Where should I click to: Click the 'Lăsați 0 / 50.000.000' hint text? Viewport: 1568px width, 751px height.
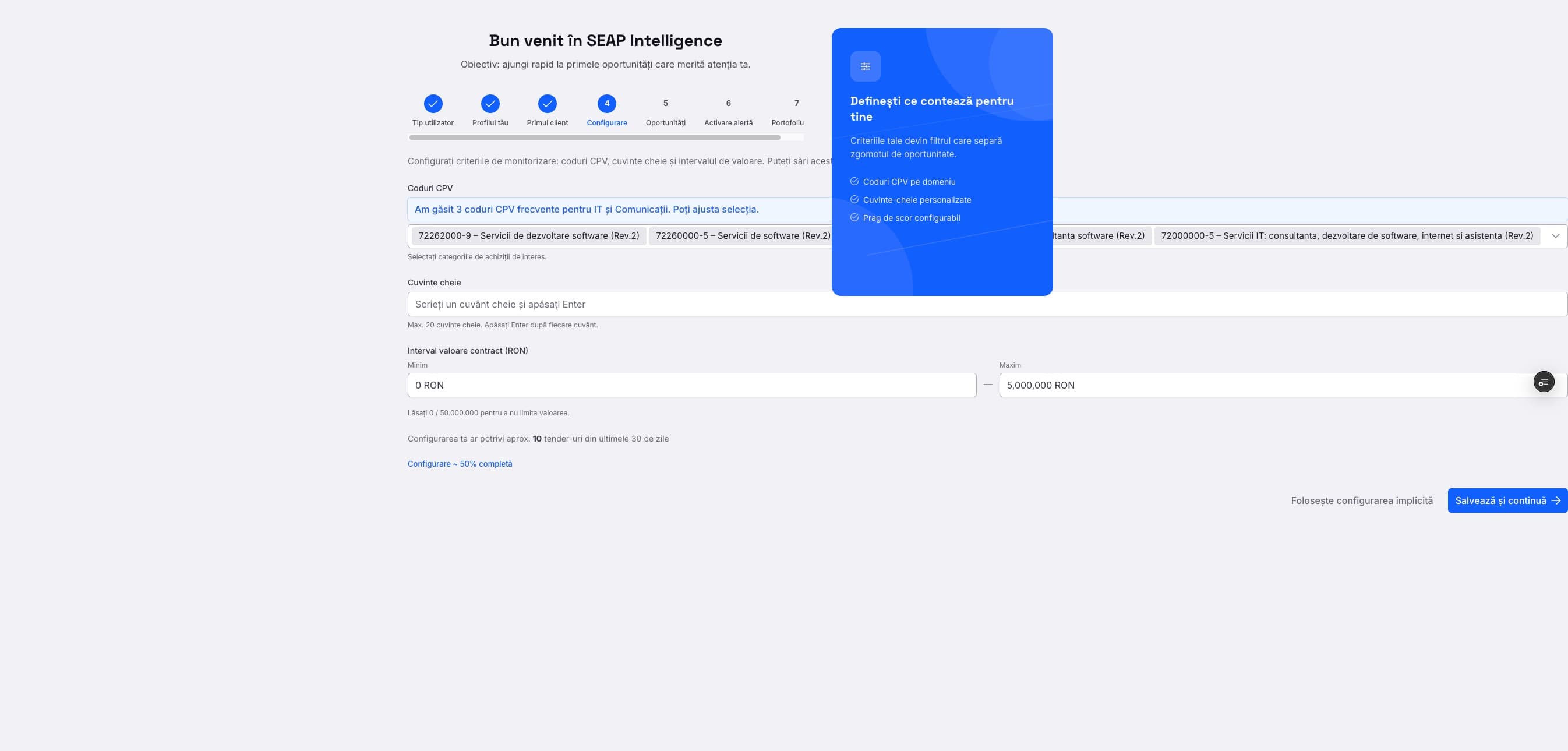488,412
